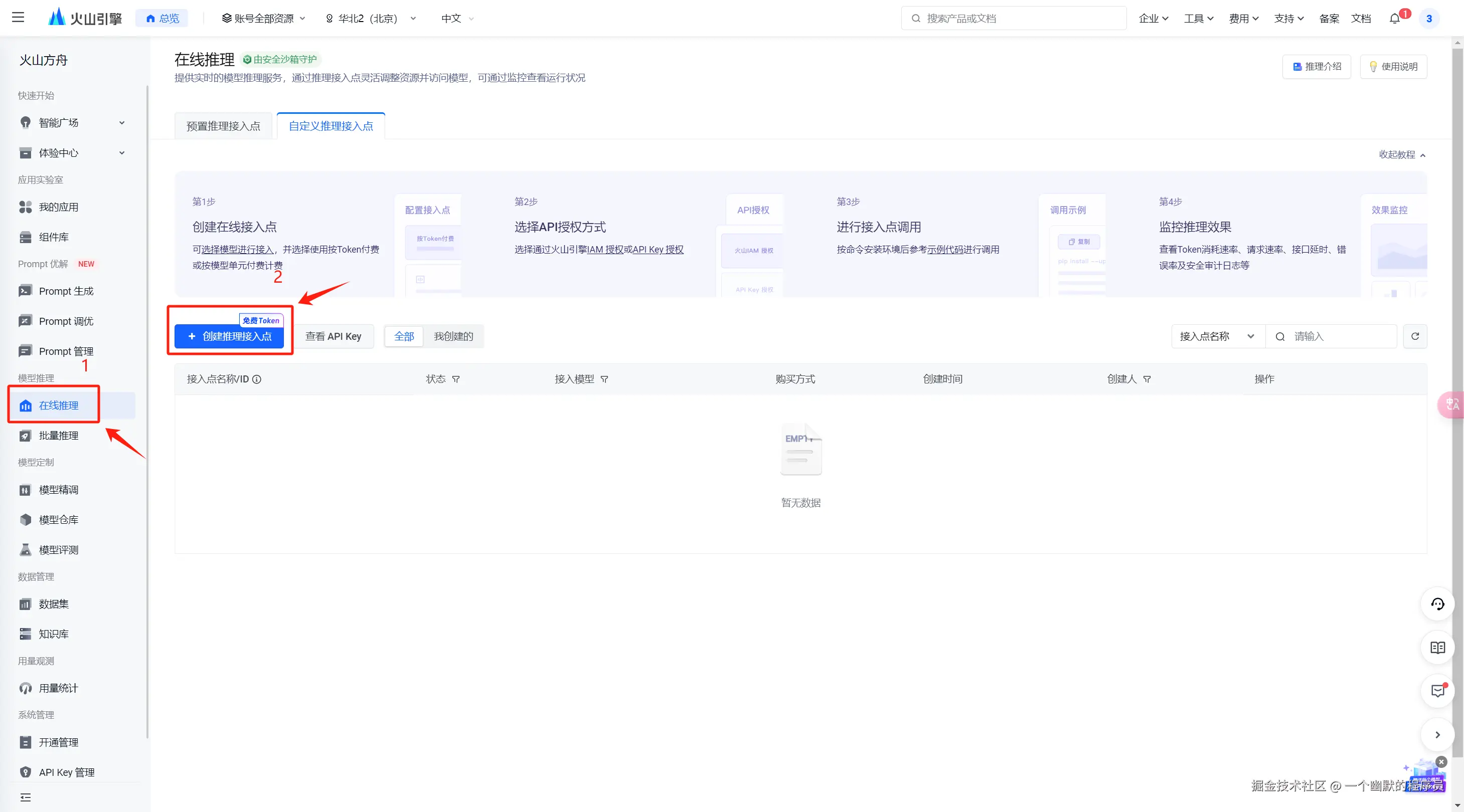Viewport: 1464px width, 812px height.
Task: Select the 我创建的 filter toggle
Action: (x=453, y=336)
